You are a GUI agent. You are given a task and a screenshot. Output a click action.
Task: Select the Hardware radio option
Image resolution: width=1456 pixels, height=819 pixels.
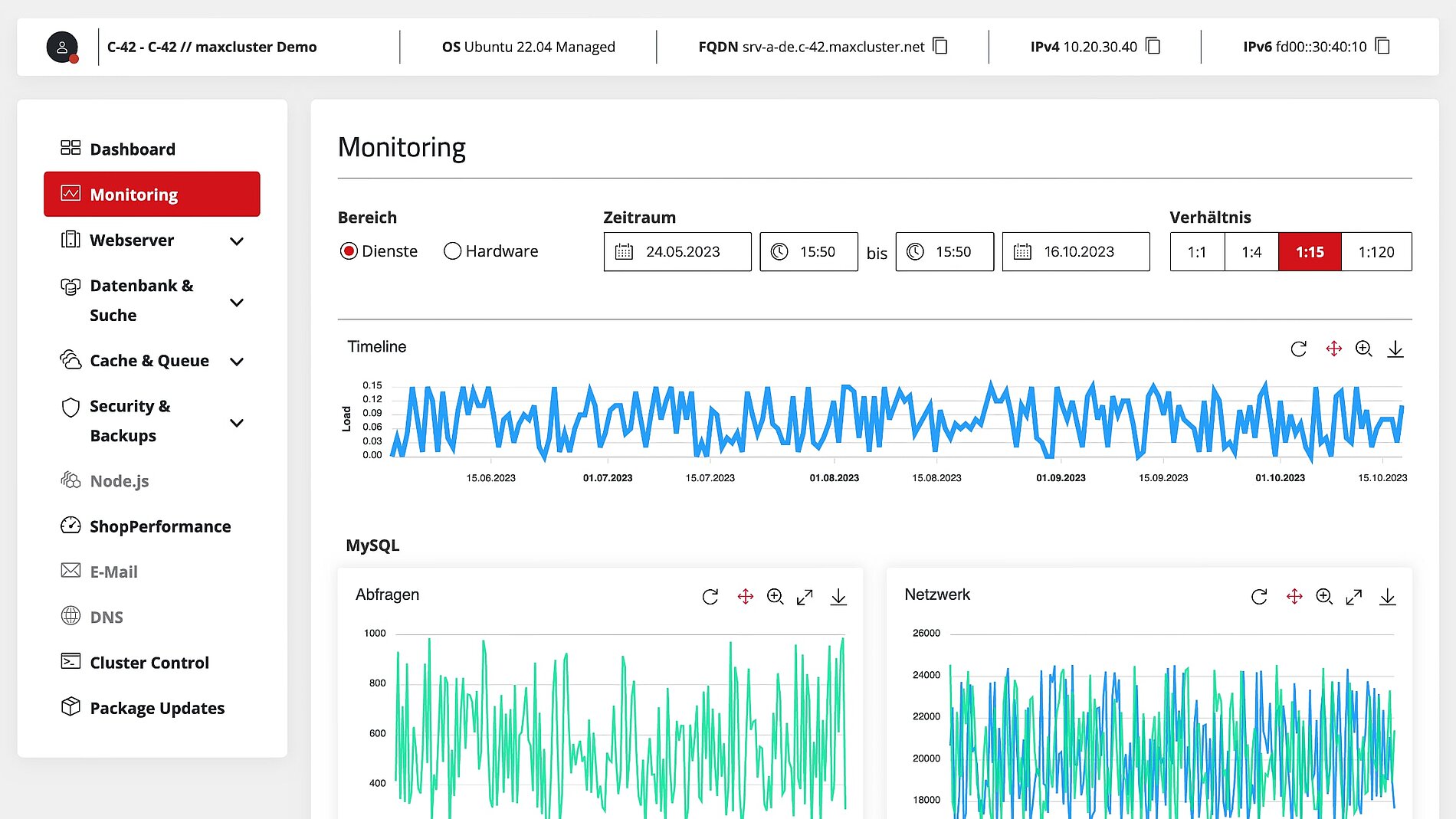coord(452,251)
